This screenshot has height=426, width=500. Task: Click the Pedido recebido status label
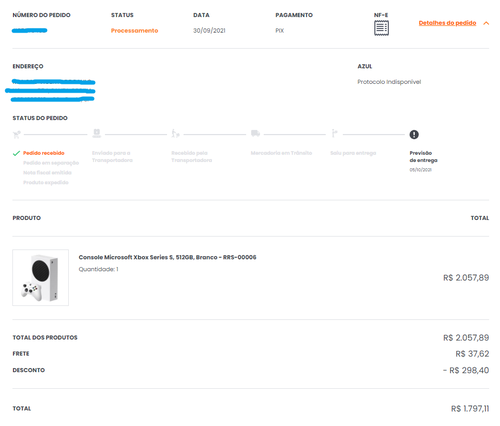click(44, 153)
